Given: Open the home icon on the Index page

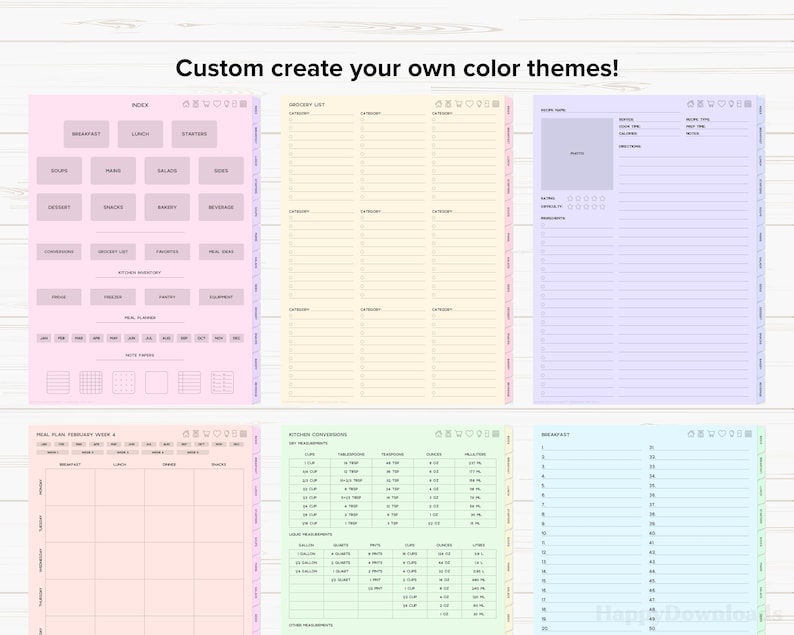Looking at the screenshot, I should [x=186, y=104].
